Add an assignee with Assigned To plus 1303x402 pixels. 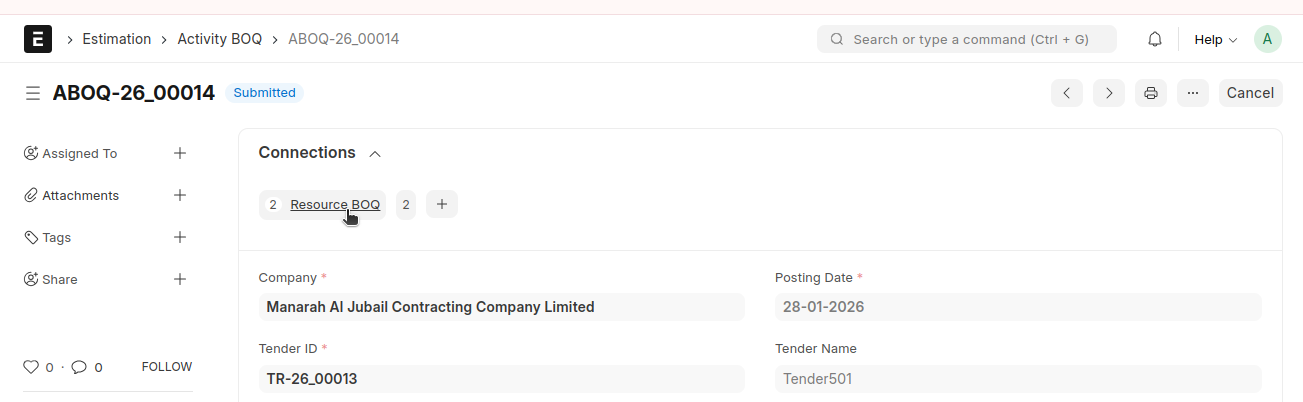180,153
